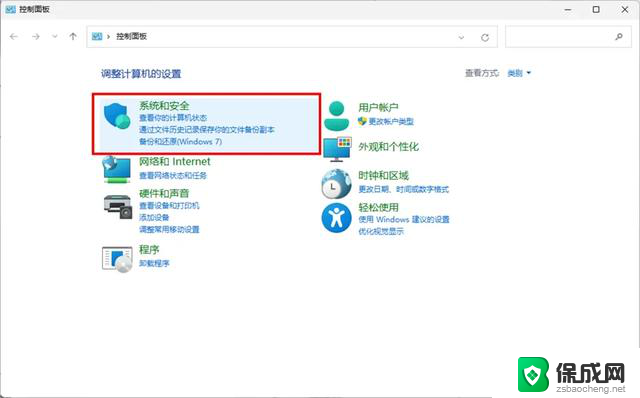Click inside the address bar field

(x=292, y=37)
